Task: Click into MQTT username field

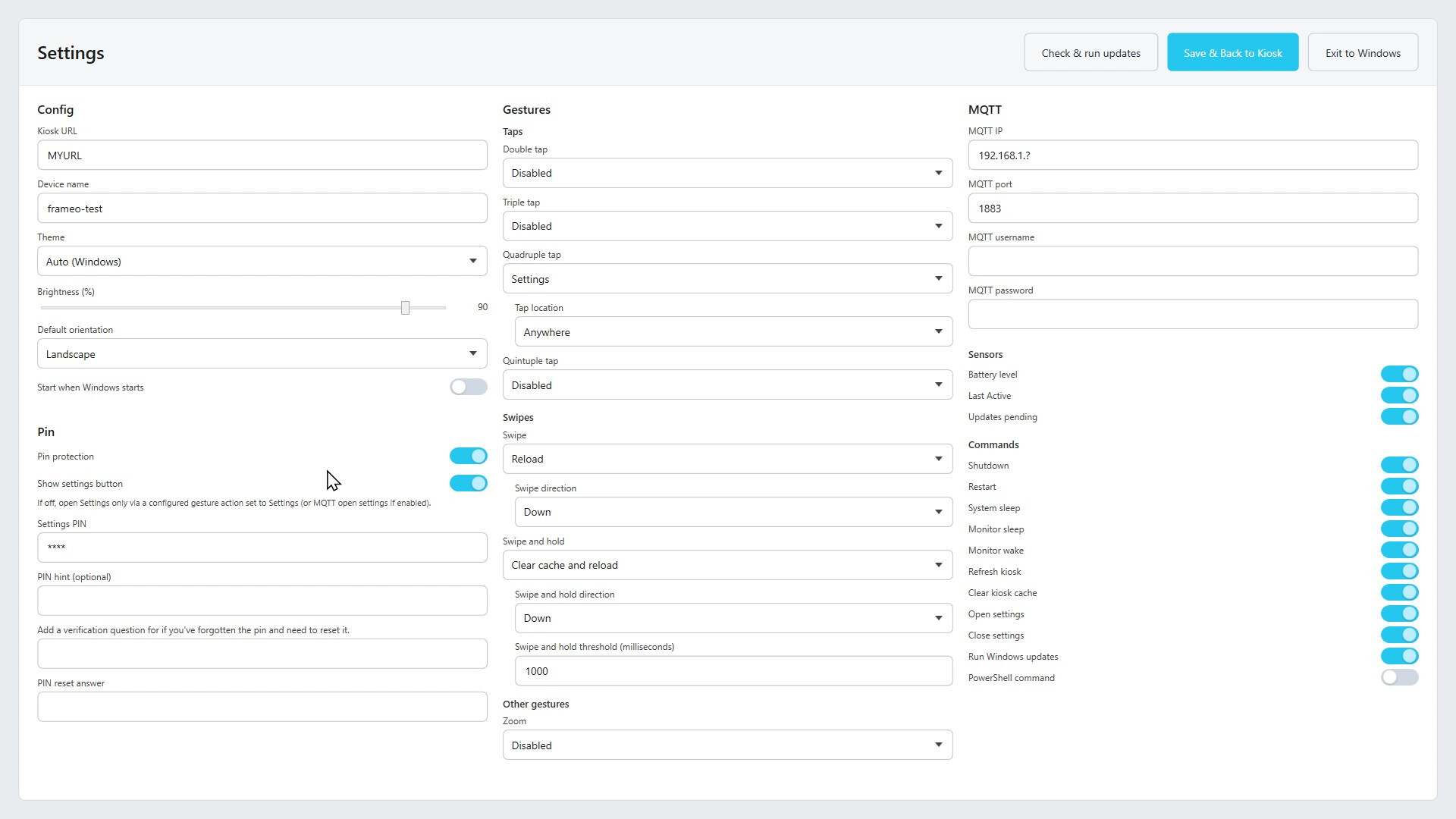Action: tap(1192, 262)
